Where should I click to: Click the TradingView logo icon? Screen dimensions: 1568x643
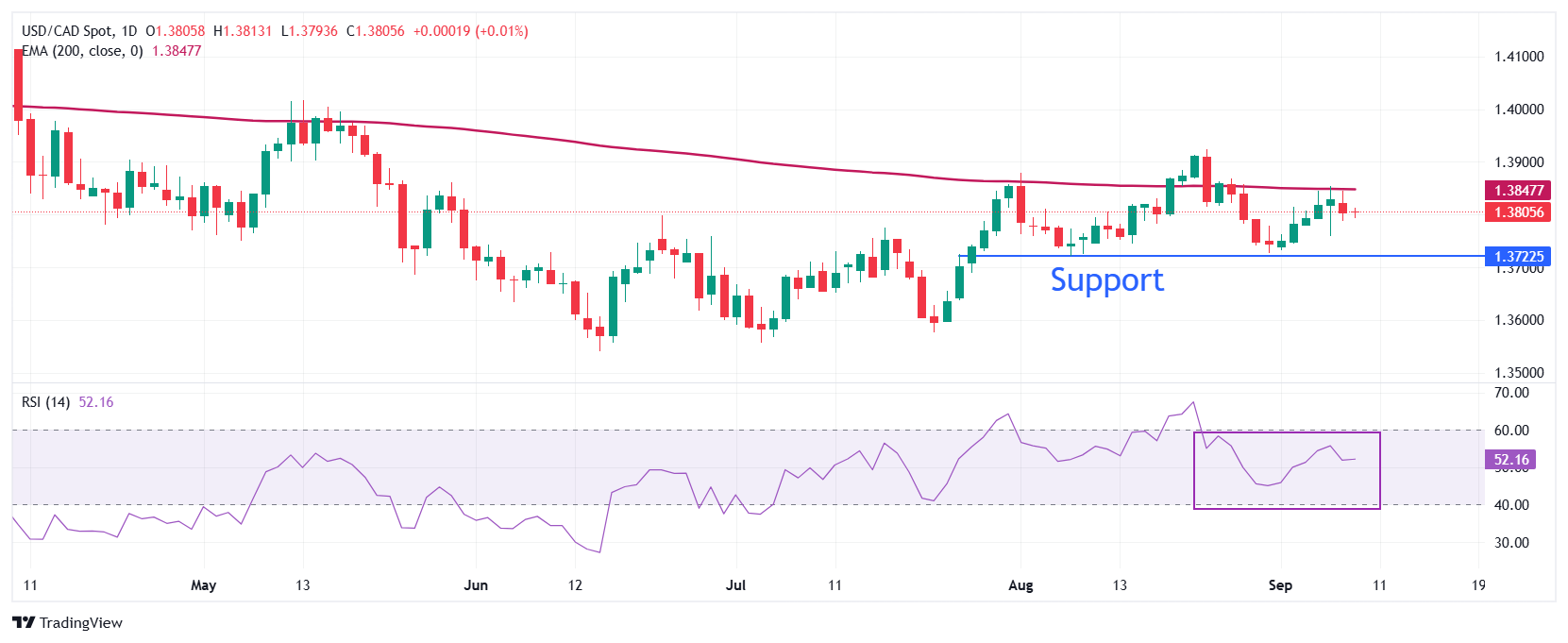[x=25, y=622]
